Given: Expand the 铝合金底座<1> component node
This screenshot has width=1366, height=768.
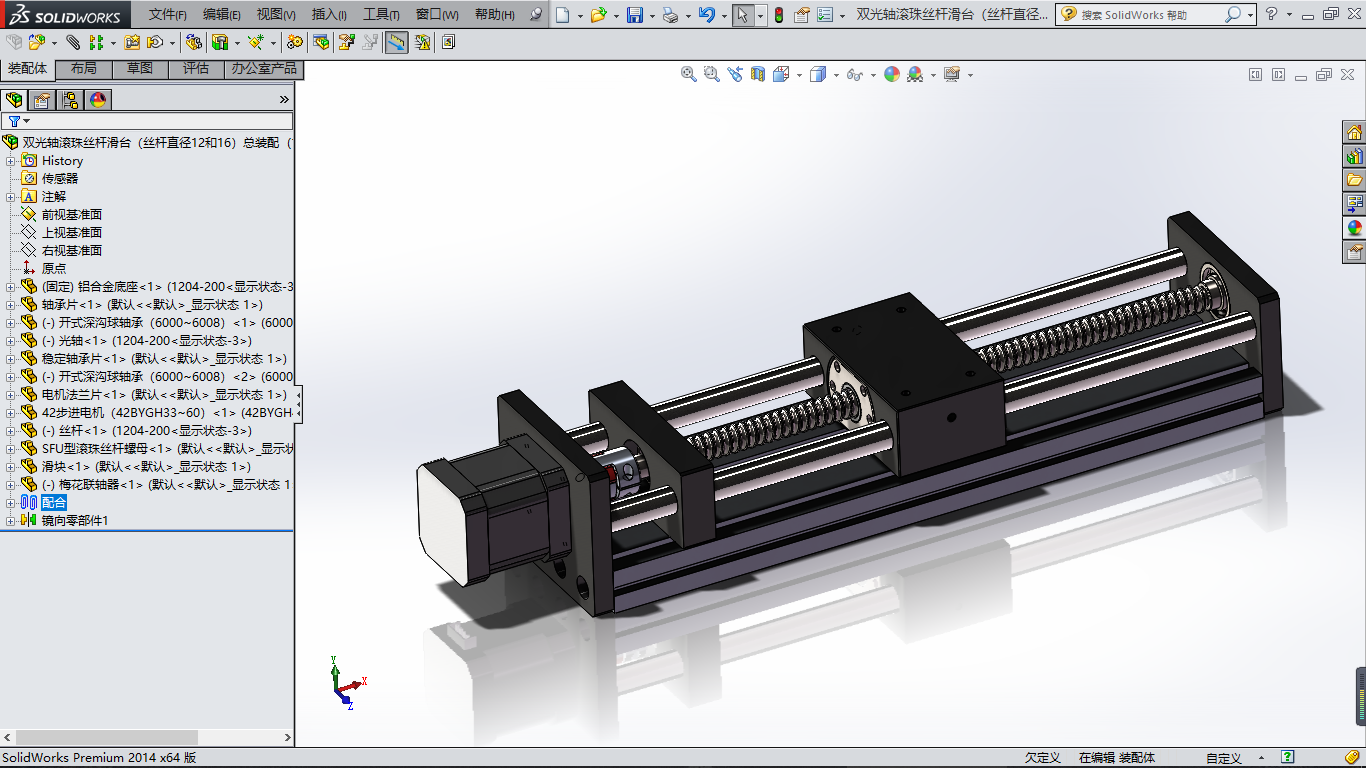Looking at the screenshot, I should 11,287.
